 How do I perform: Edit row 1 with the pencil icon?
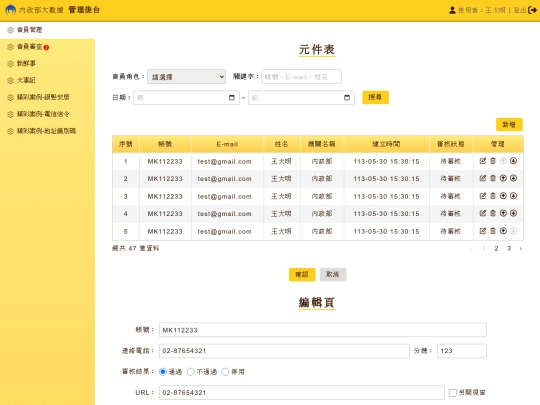click(x=483, y=161)
